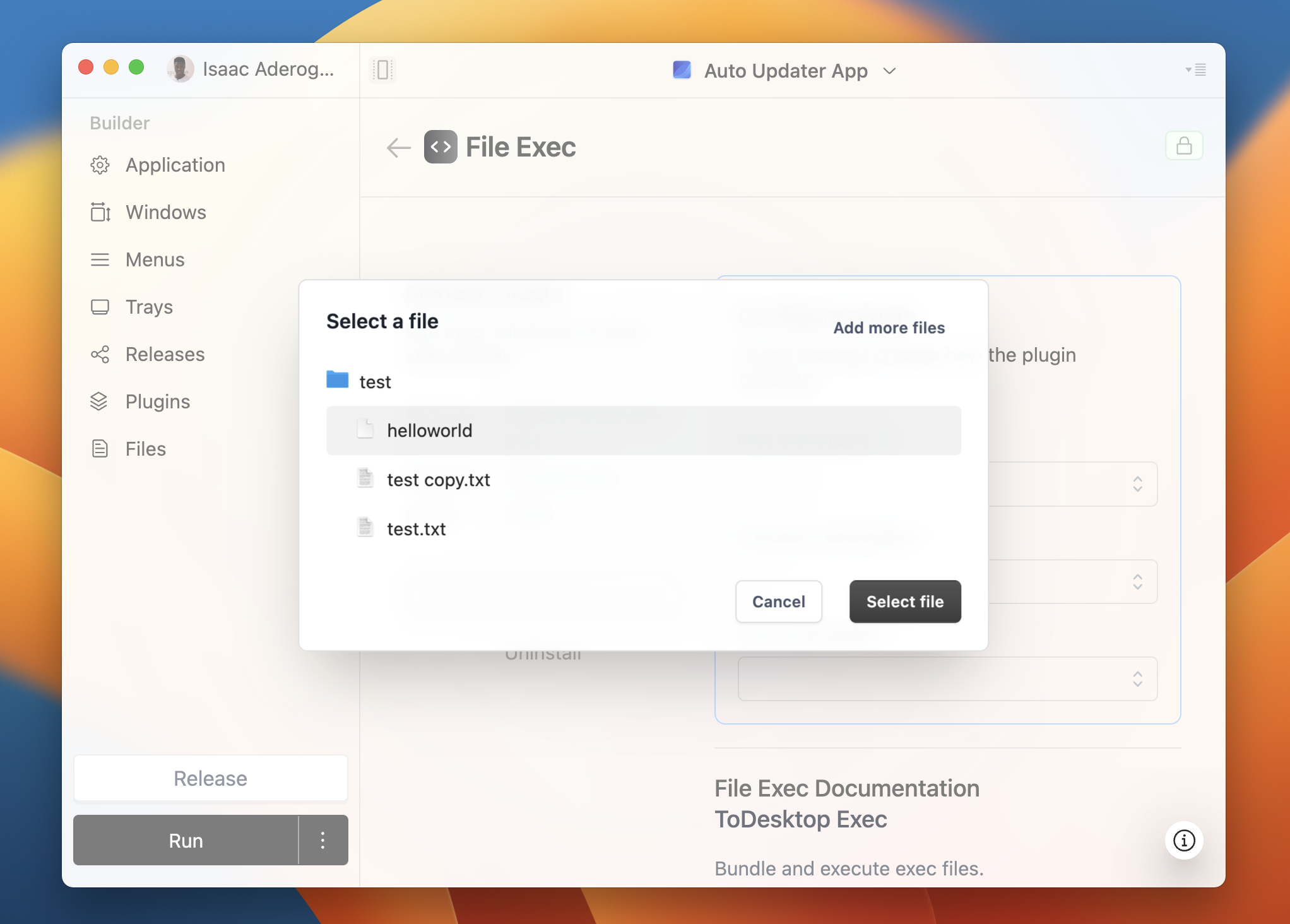Open the Files section
Image resolution: width=1290 pixels, height=924 pixels.
coord(145,449)
